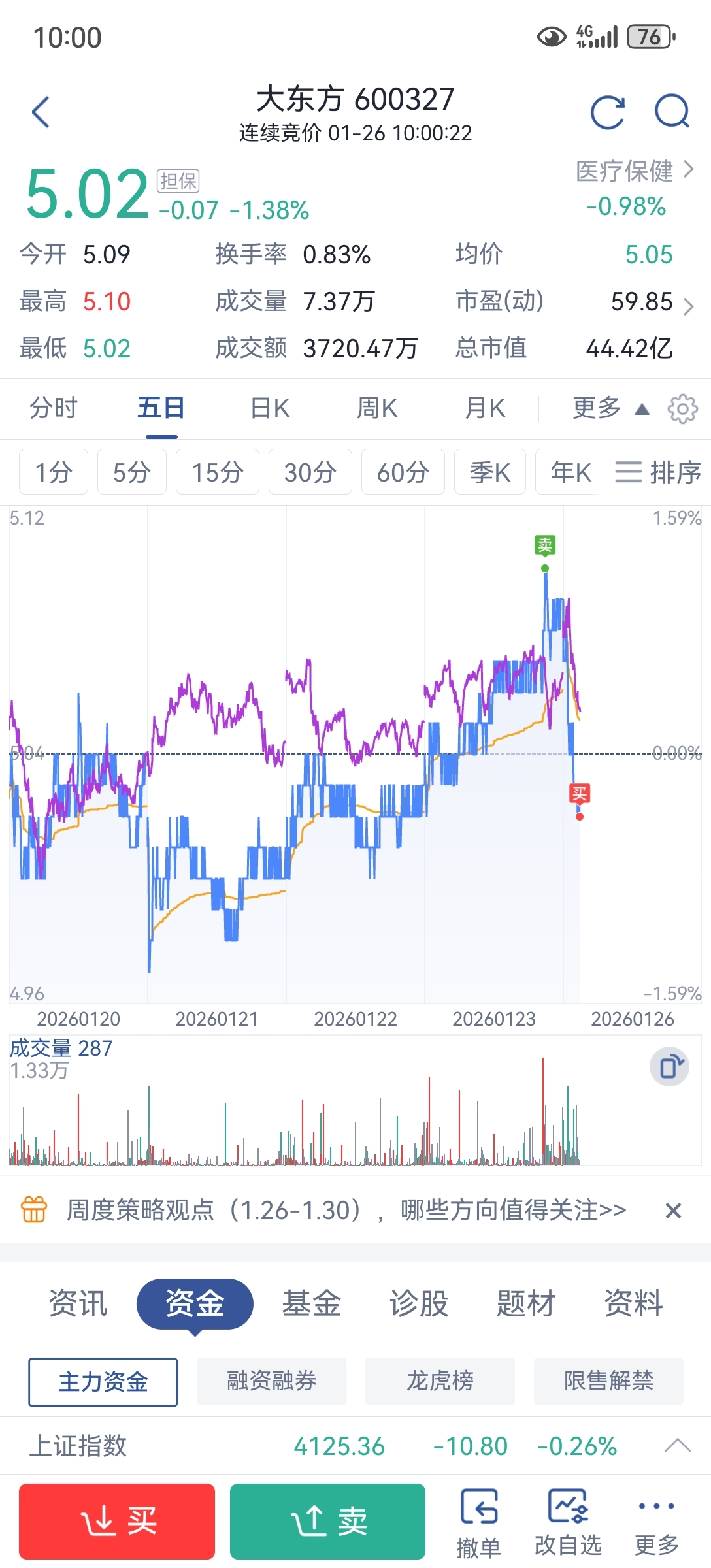
Task: Select the 融资融券 filter option
Action: (x=271, y=1381)
